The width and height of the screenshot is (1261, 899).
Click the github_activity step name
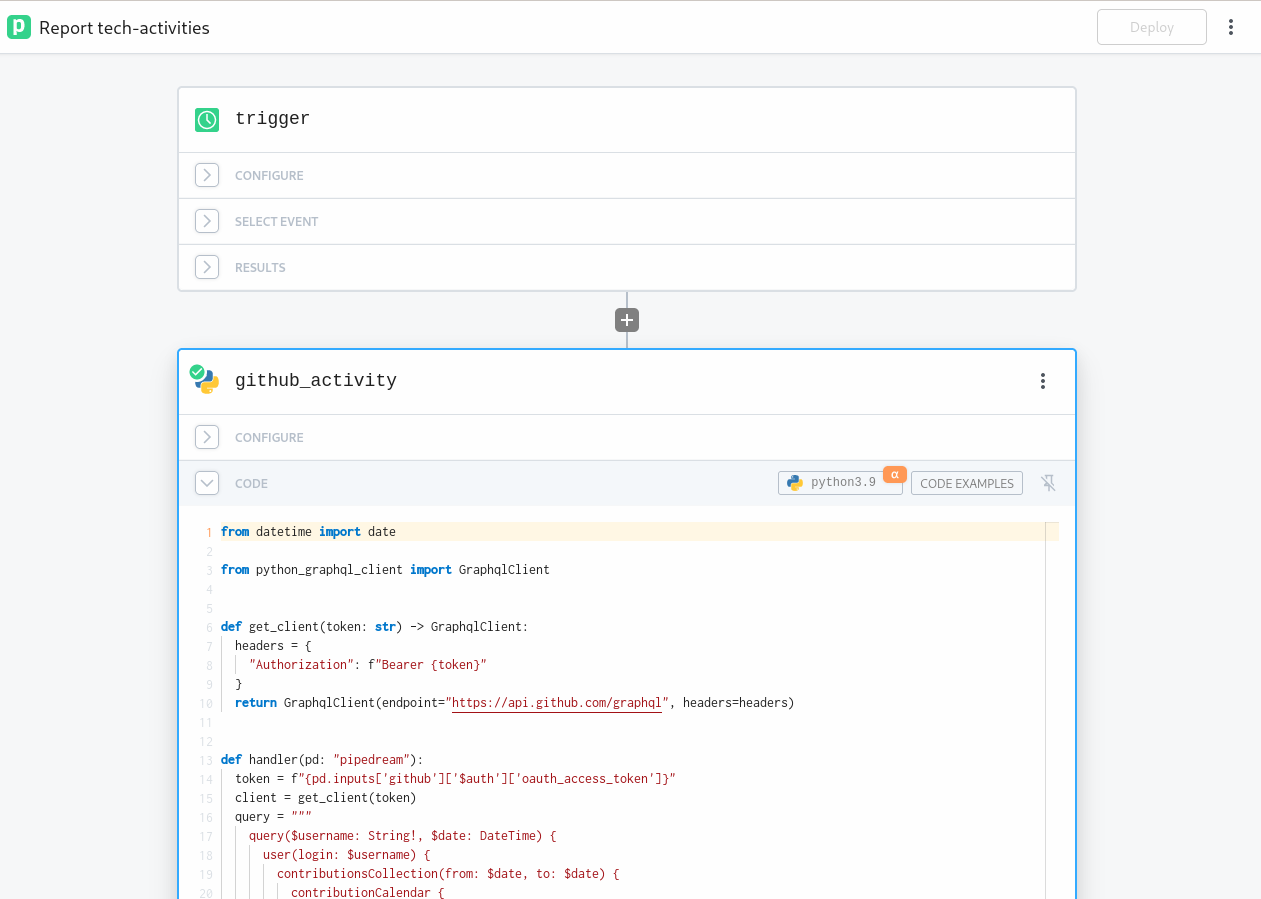pyautogui.click(x=316, y=380)
